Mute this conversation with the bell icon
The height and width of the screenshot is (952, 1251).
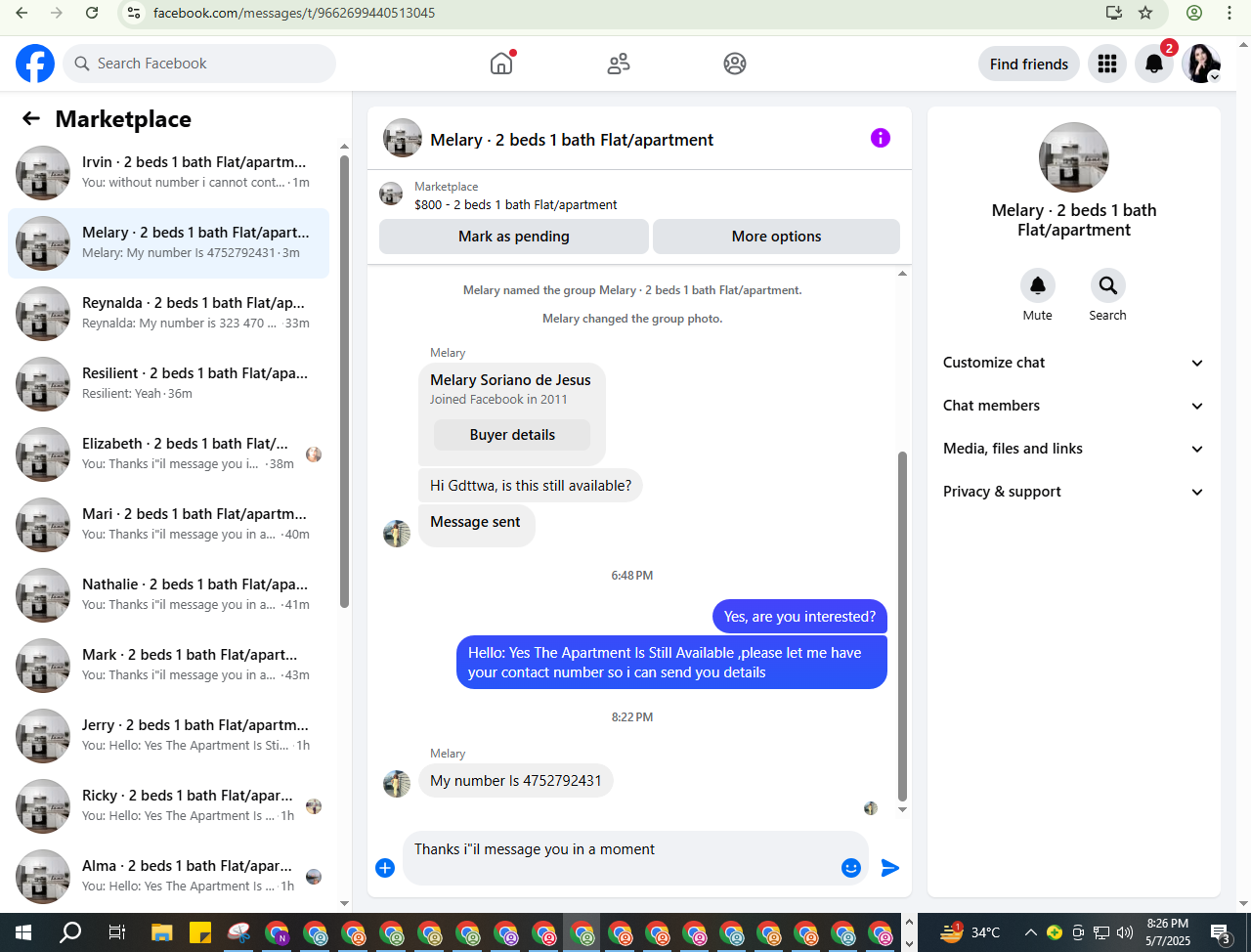pos(1038,285)
